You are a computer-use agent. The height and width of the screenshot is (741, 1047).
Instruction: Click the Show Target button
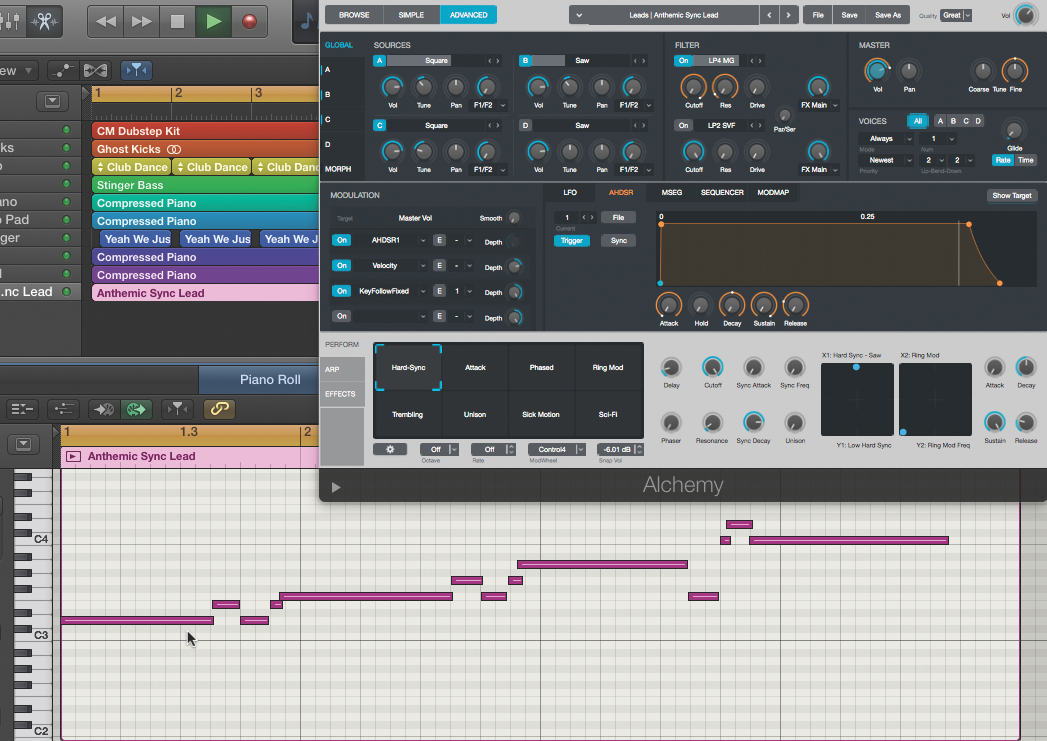1012,196
